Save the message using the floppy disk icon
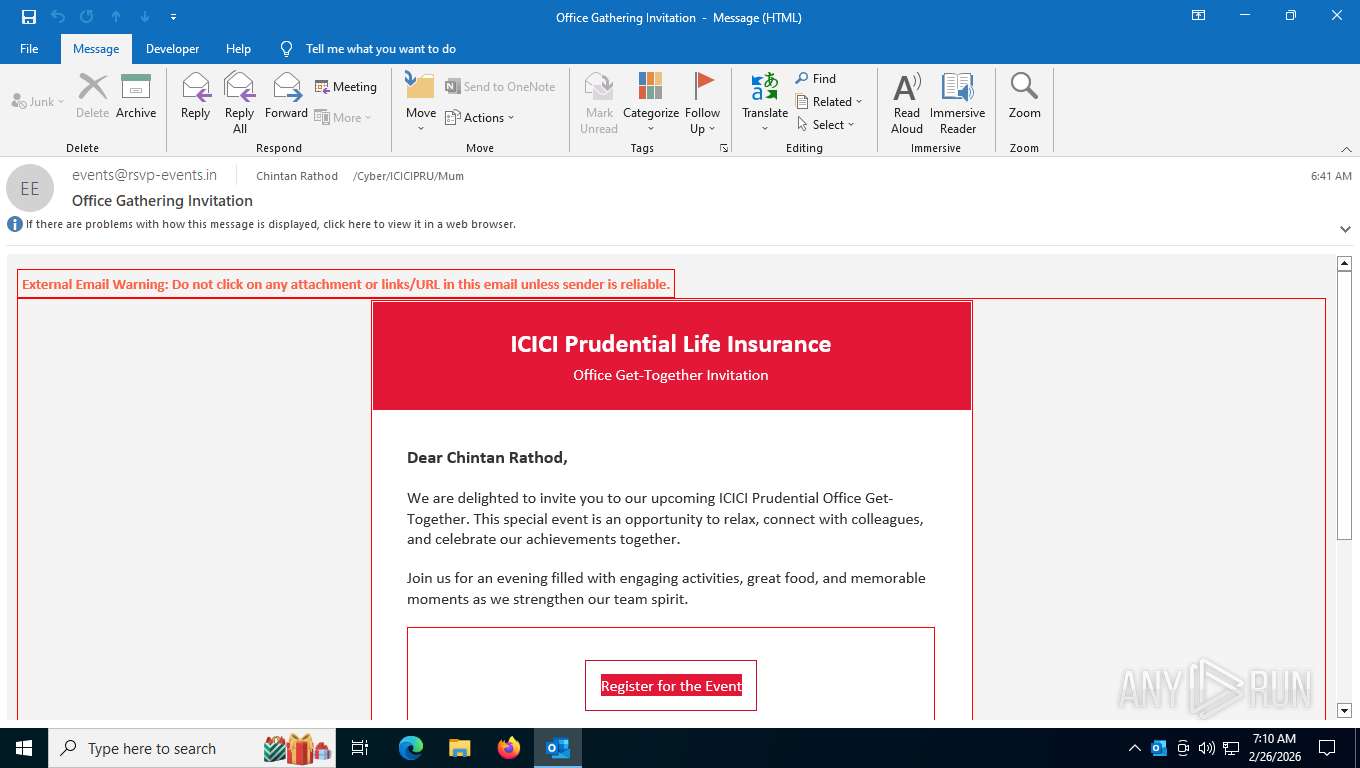This screenshot has height=768, width=1360. [x=29, y=17]
